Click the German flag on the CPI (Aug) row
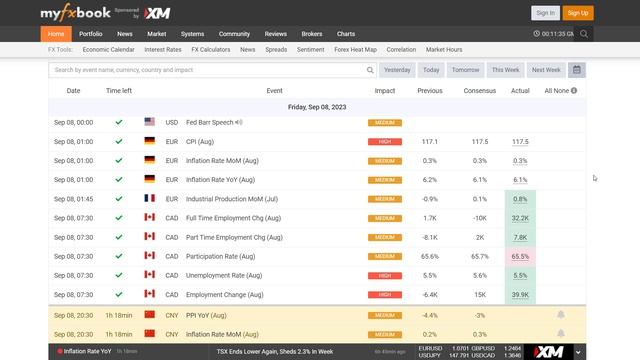Screen dimensions: 640x360 149,141
